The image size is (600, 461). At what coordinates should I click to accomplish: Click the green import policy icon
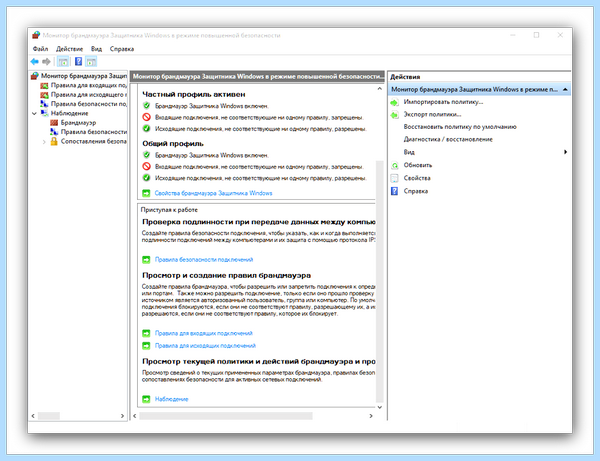395,102
